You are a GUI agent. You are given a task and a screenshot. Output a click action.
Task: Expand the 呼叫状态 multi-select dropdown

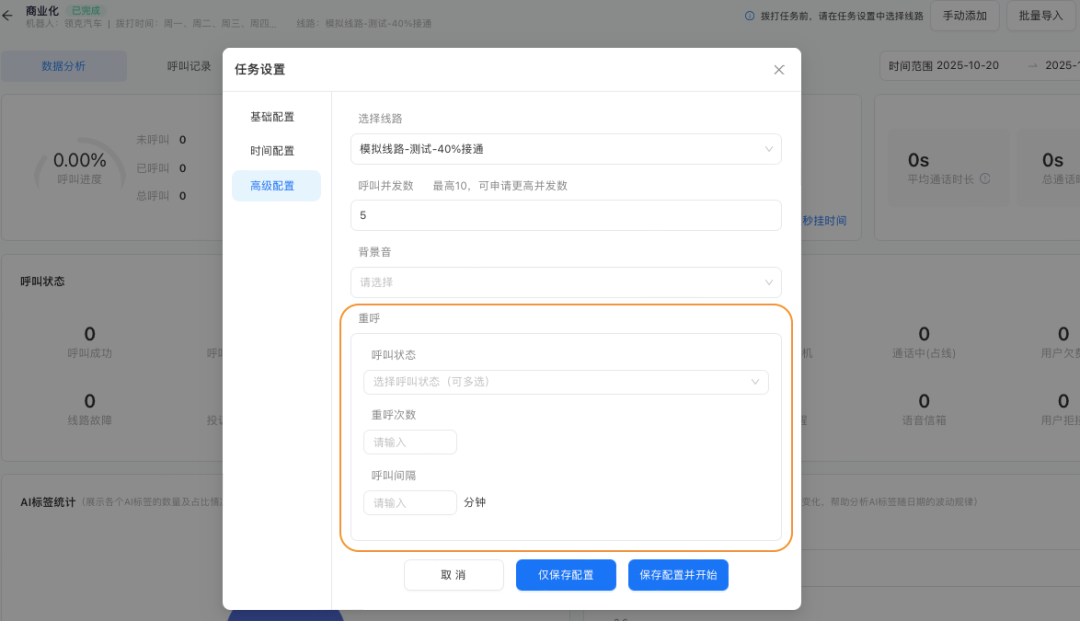coord(565,381)
